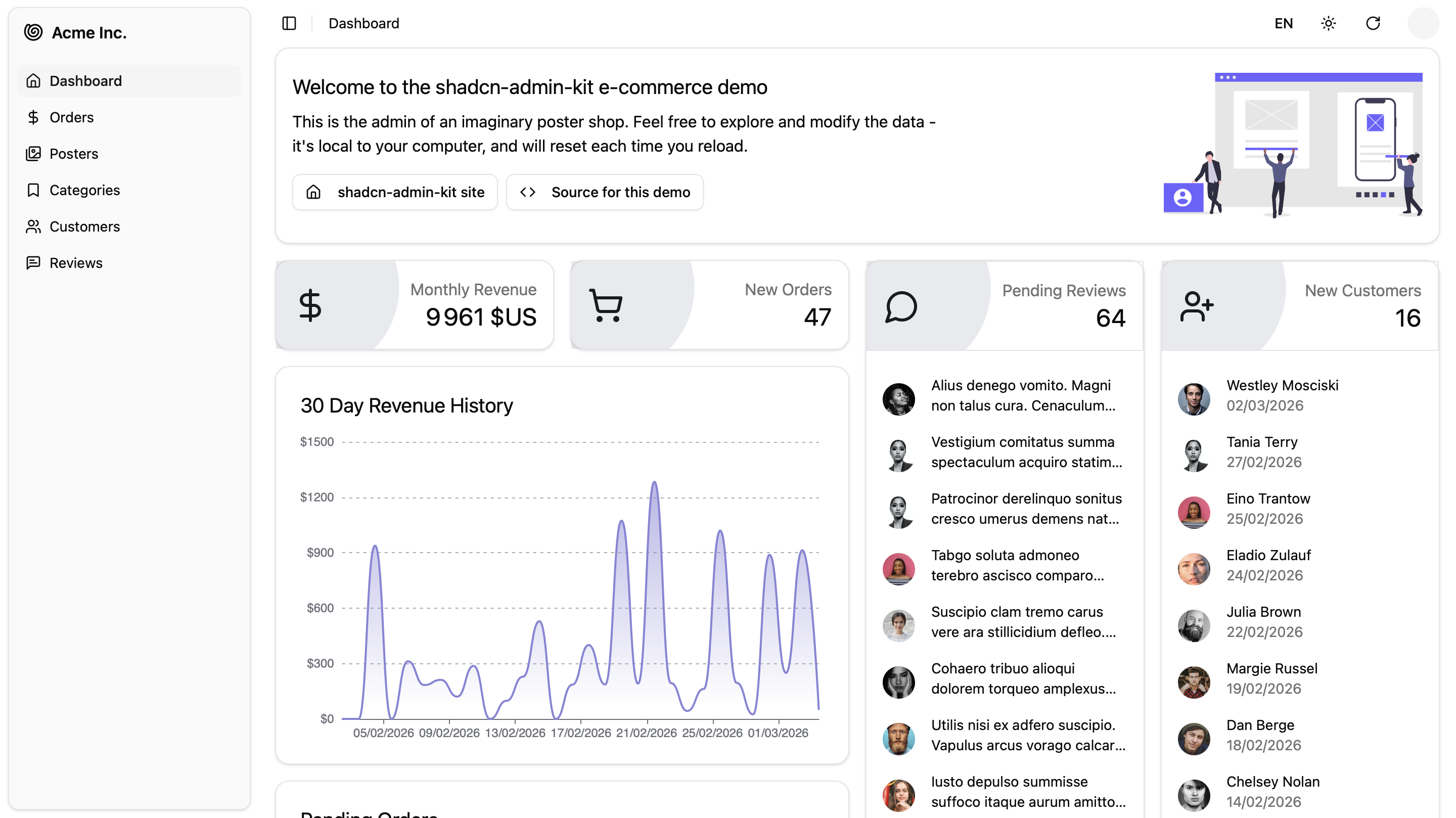1456x818 pixels.
Task: Open Source for this demo link
Action: pyautogui.click(x=604, y=192)
